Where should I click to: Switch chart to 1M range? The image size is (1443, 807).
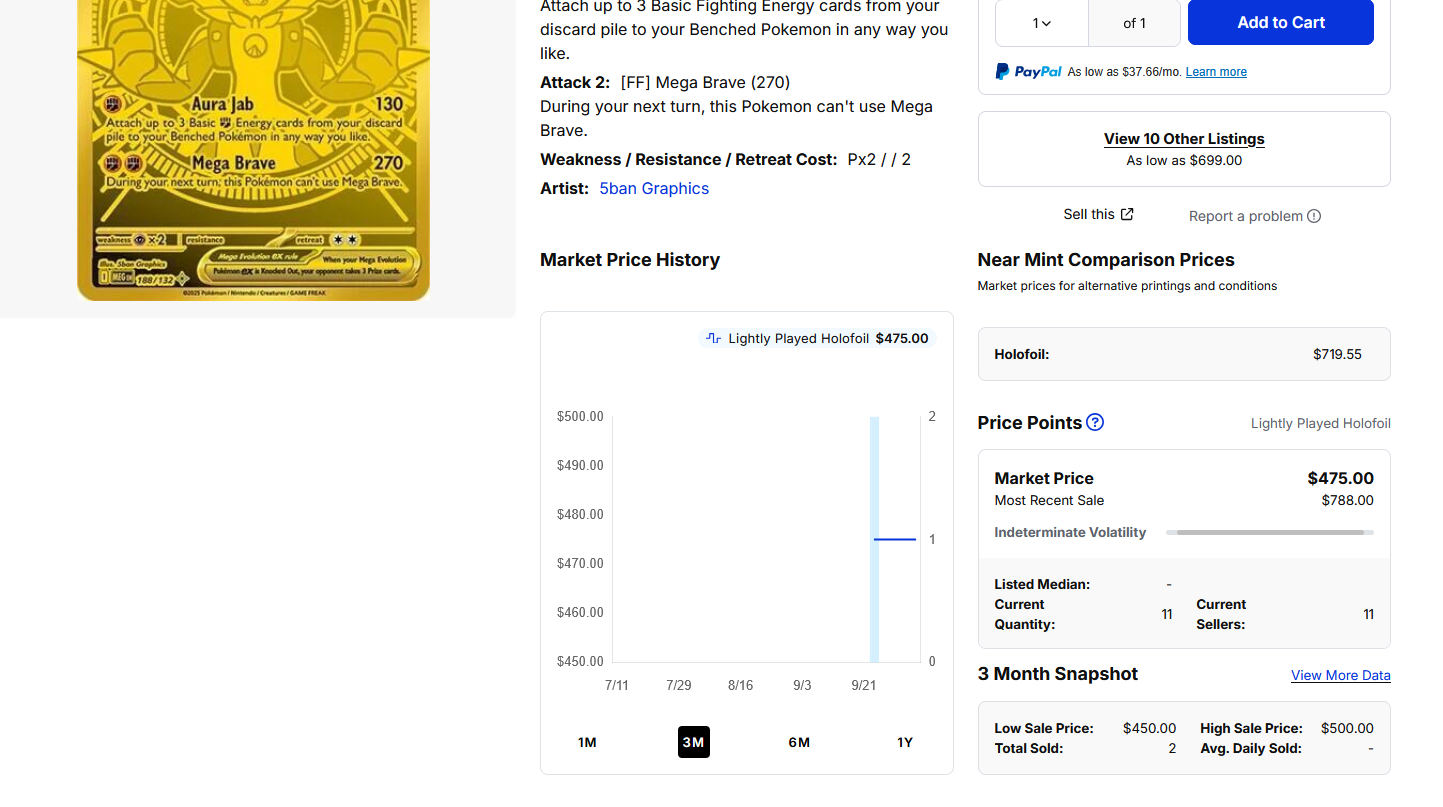587,742
